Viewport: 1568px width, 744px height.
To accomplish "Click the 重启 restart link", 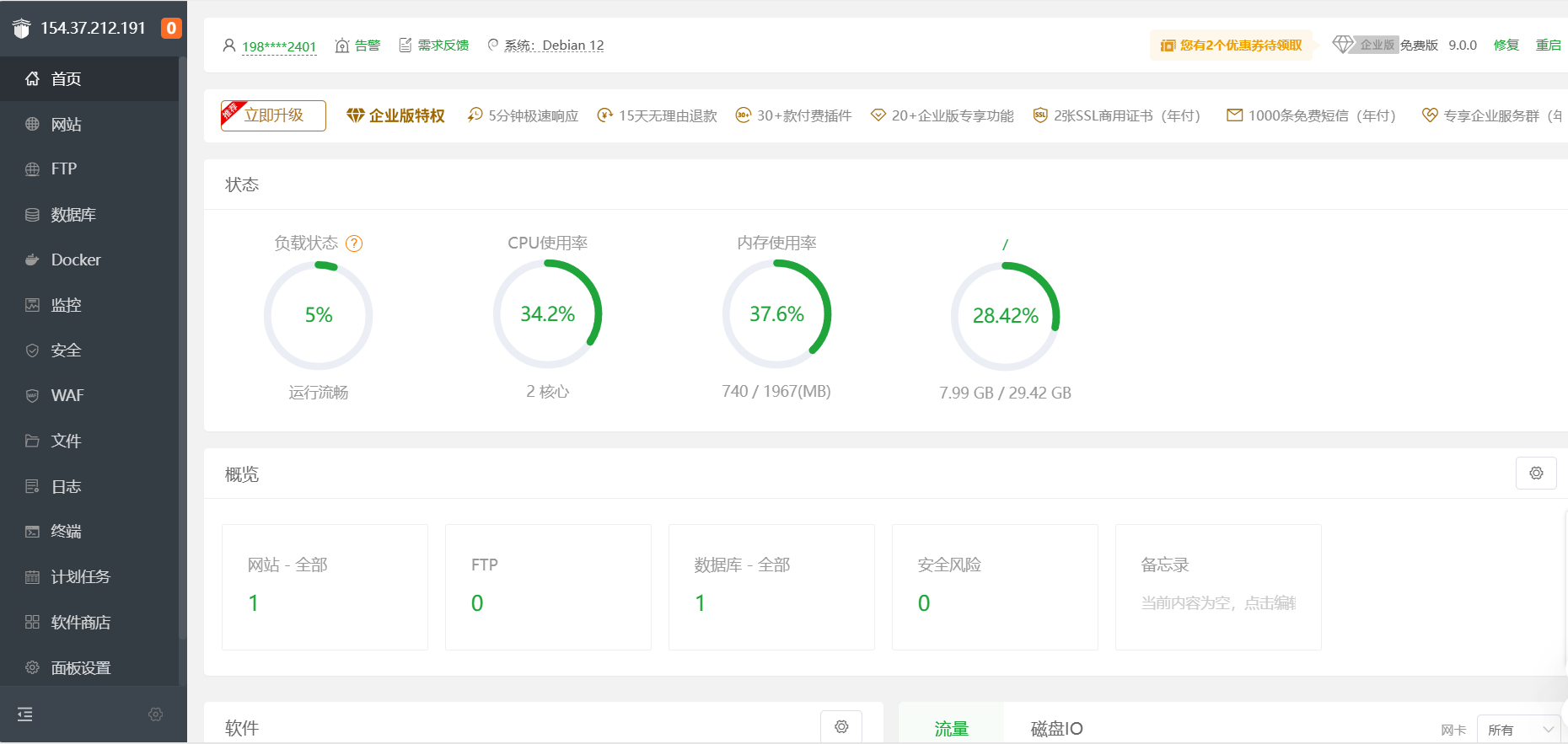I will [x=1549, y=45].
